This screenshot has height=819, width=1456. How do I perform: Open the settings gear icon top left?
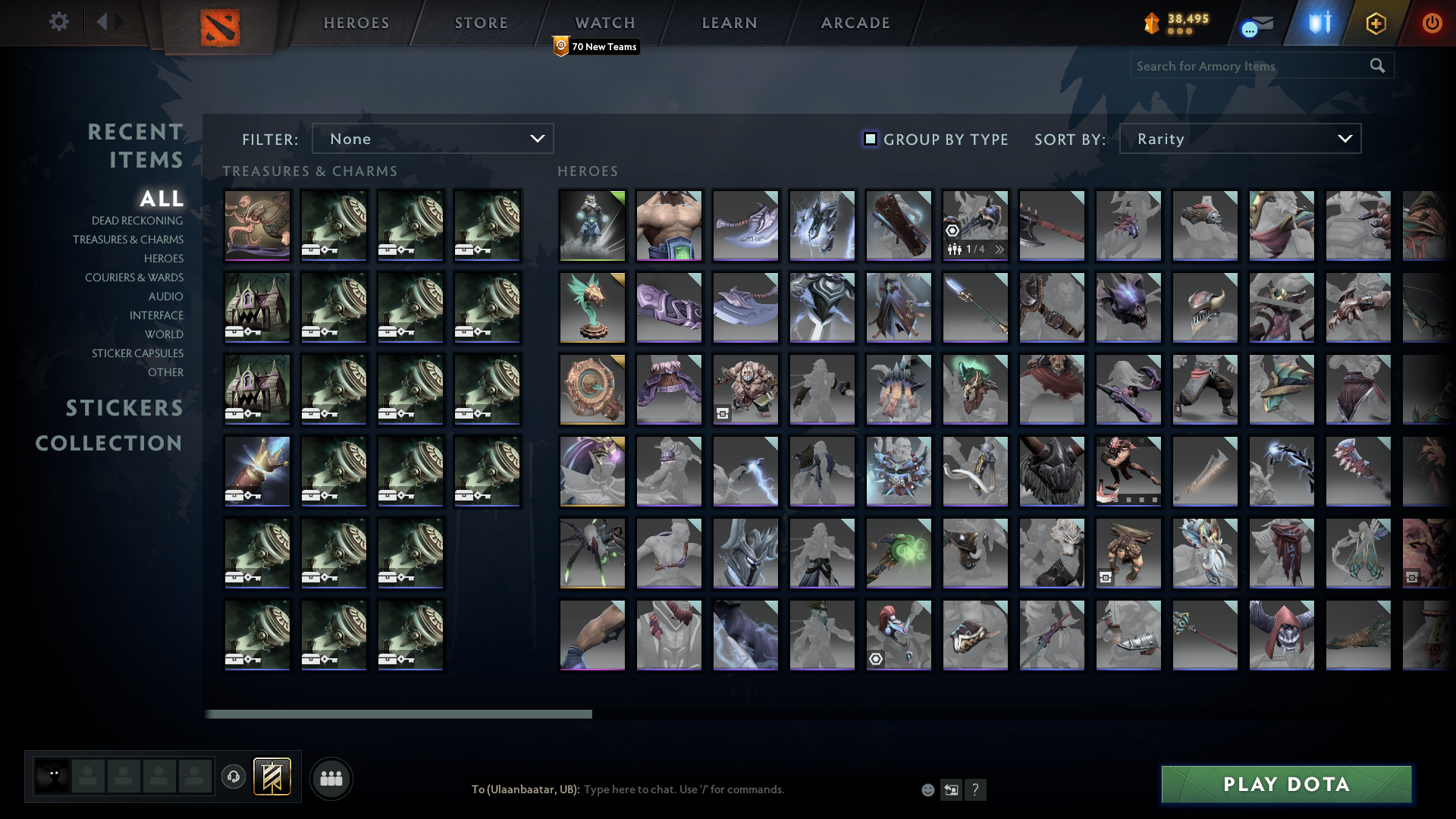(59, 22)
